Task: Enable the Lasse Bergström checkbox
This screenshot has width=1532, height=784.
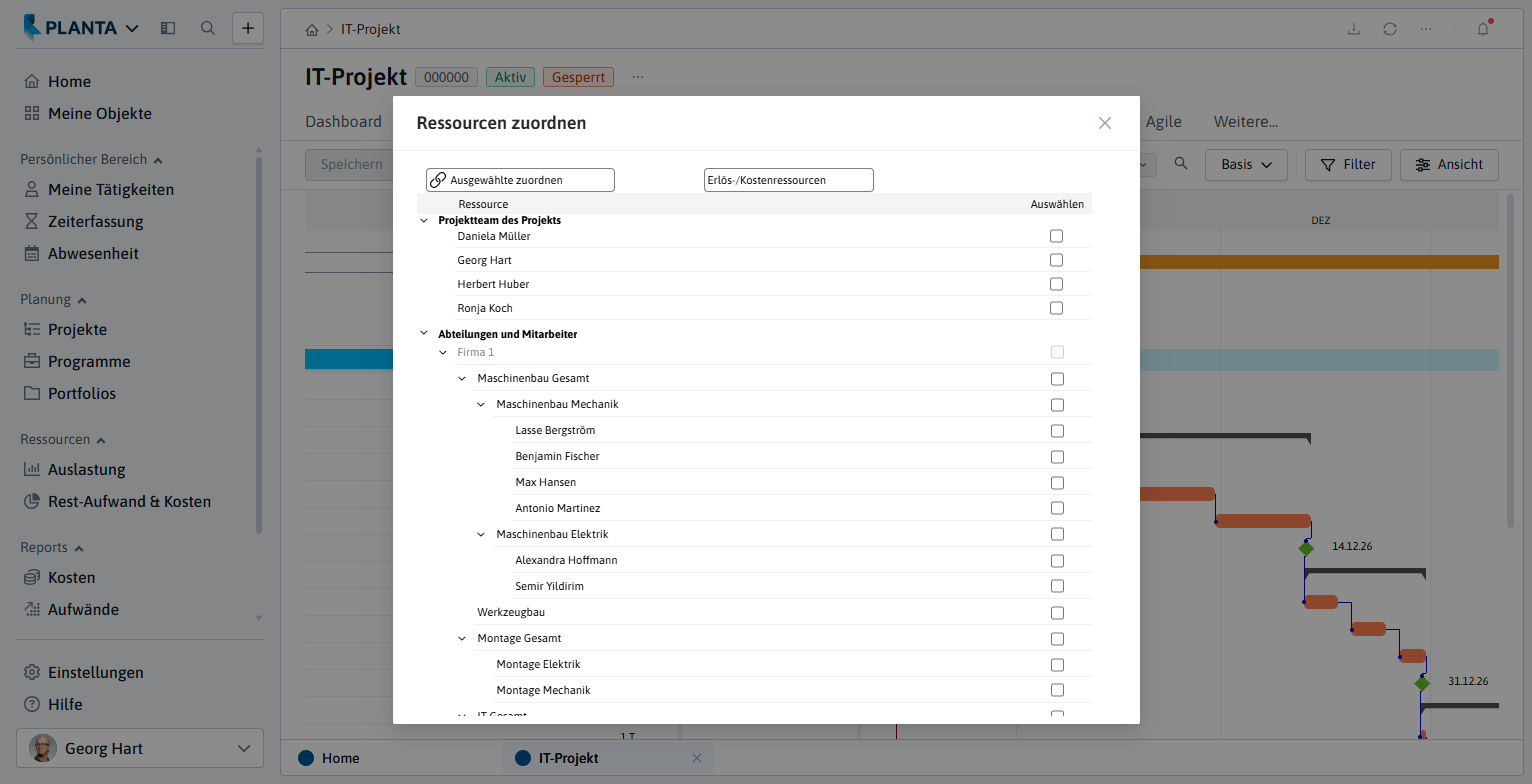Action: [1057, 431]
